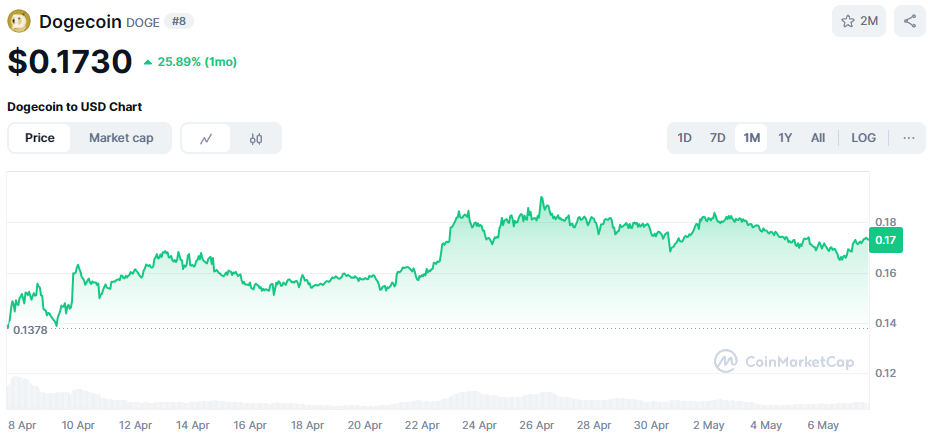This screenshot has width=928, height=434.
Task: Select the 7D time range
Action: pos(717,138)
